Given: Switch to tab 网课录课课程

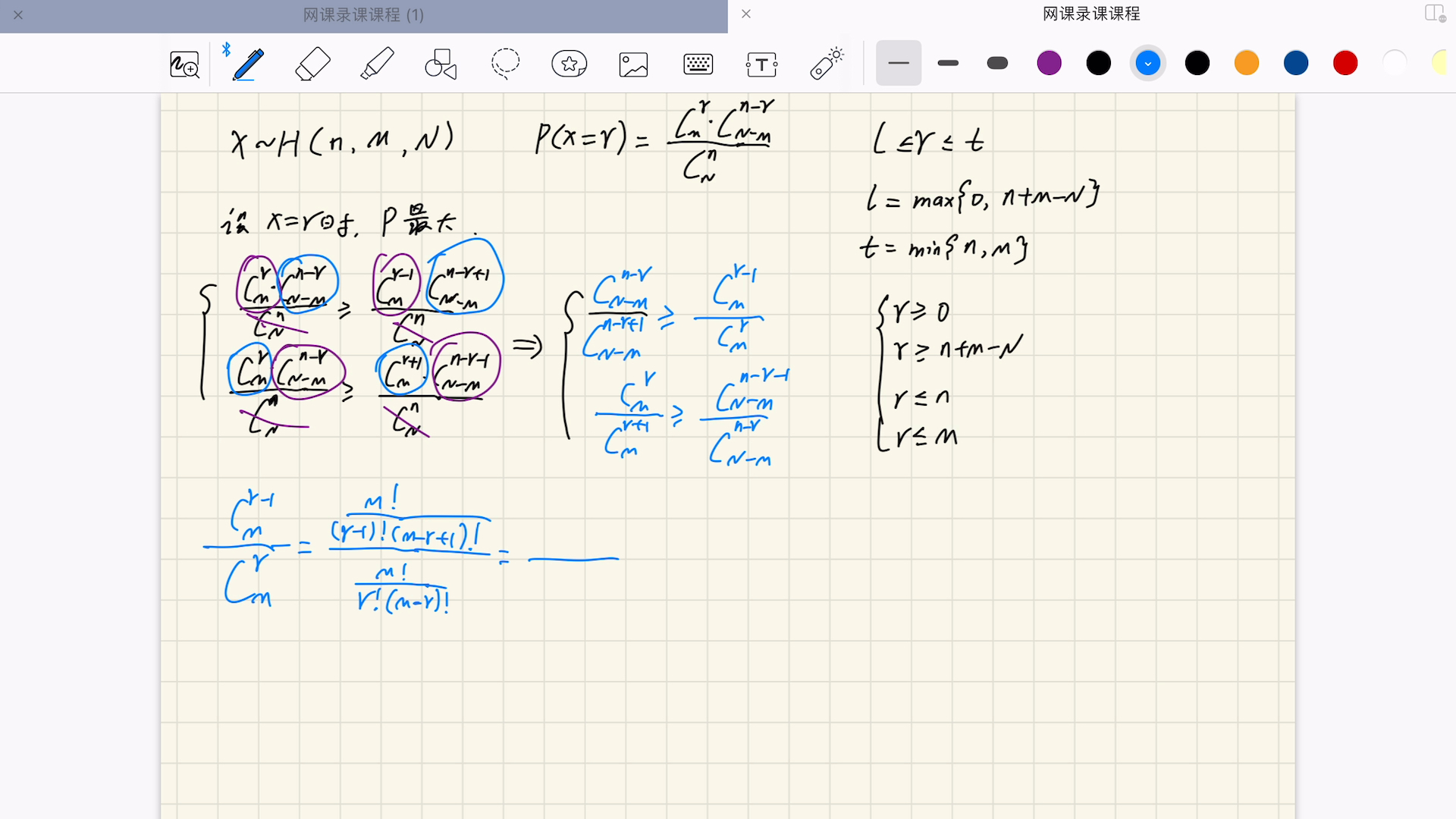Looking at the screenshot, I should [1090, 14].
